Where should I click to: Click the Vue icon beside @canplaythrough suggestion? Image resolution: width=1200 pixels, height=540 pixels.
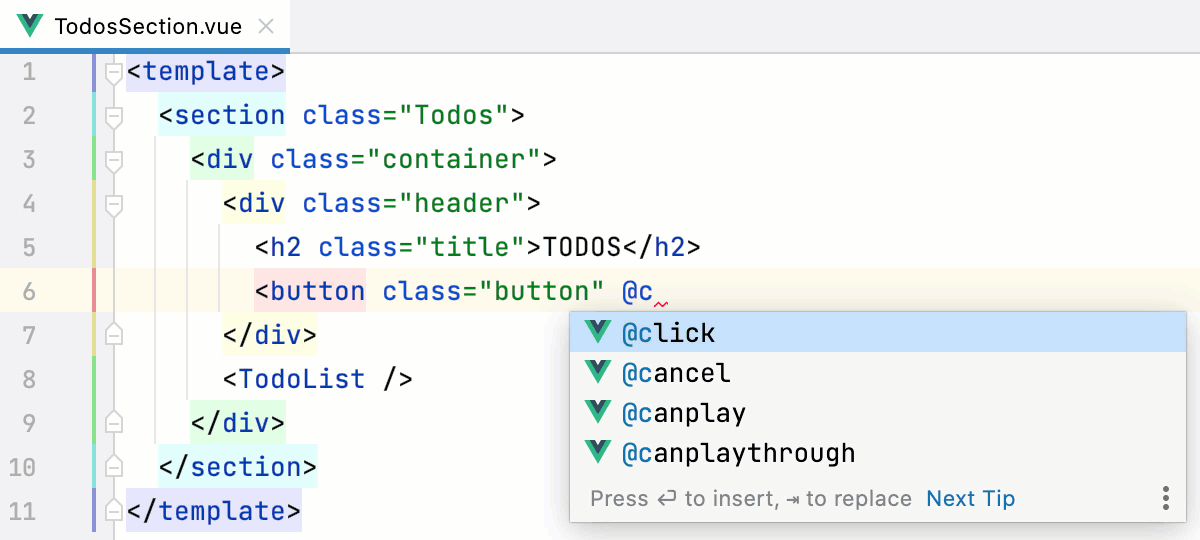click(598, 453)
